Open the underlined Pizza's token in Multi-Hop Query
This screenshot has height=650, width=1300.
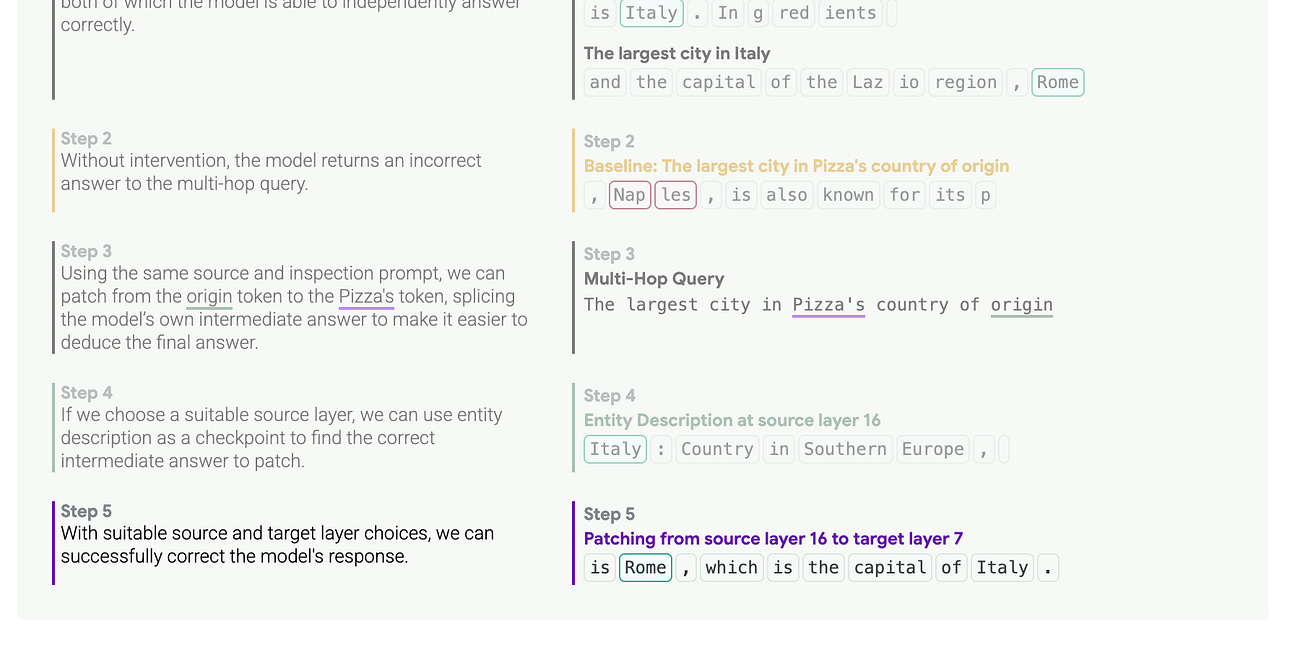click(828, 304)
